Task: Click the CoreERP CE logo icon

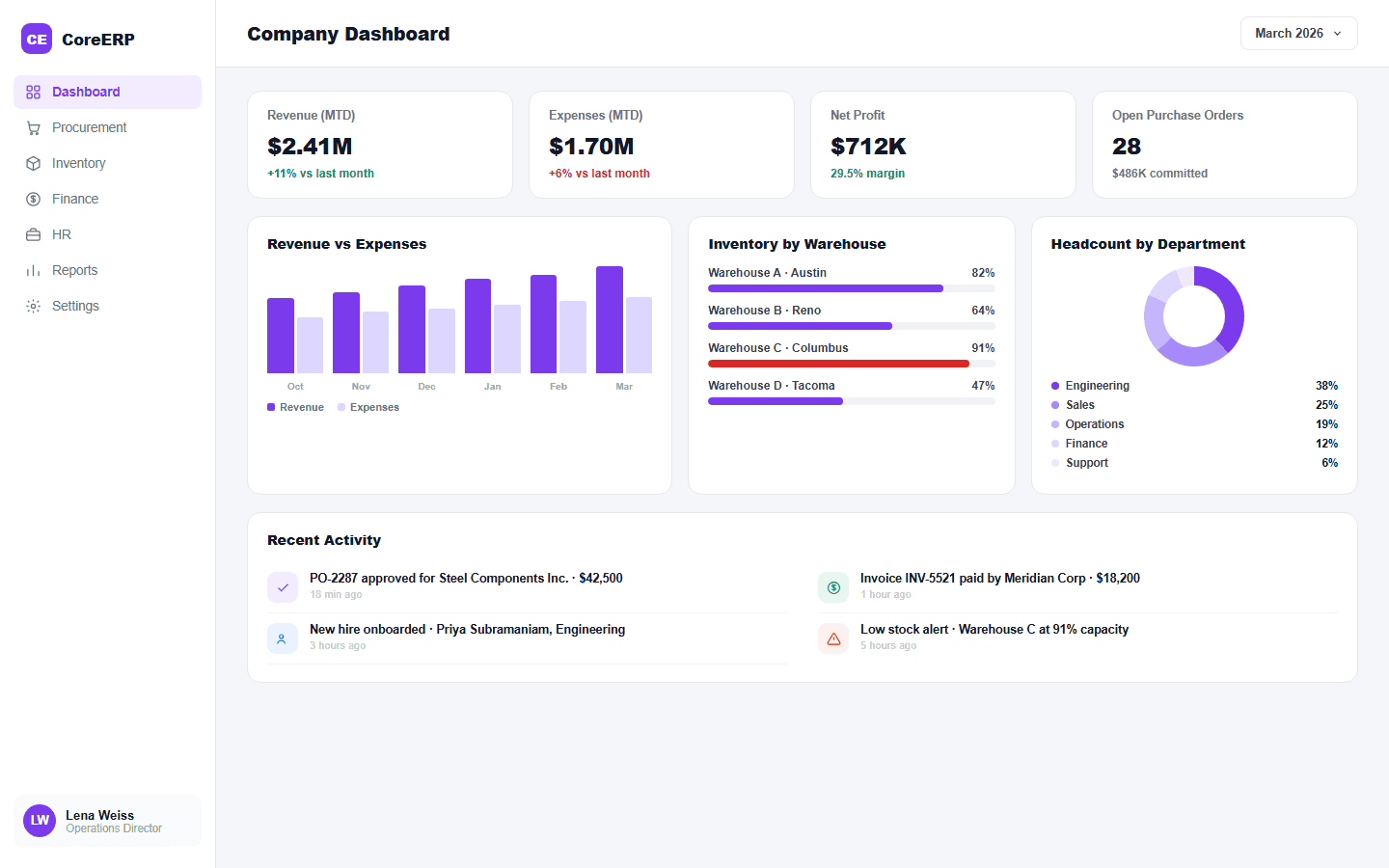Action: [x=37, y=40]
